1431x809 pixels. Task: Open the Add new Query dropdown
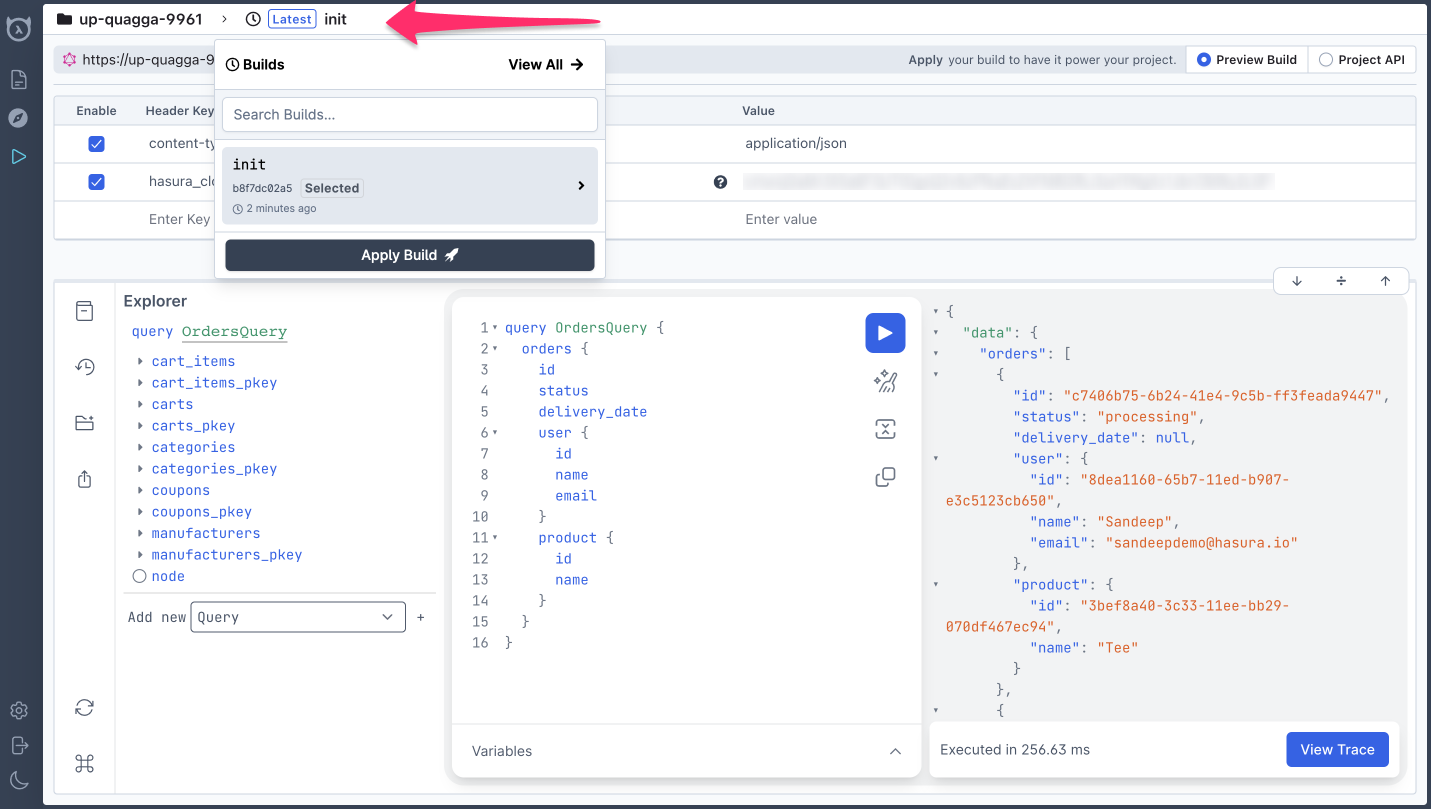(x=297, y=617)
